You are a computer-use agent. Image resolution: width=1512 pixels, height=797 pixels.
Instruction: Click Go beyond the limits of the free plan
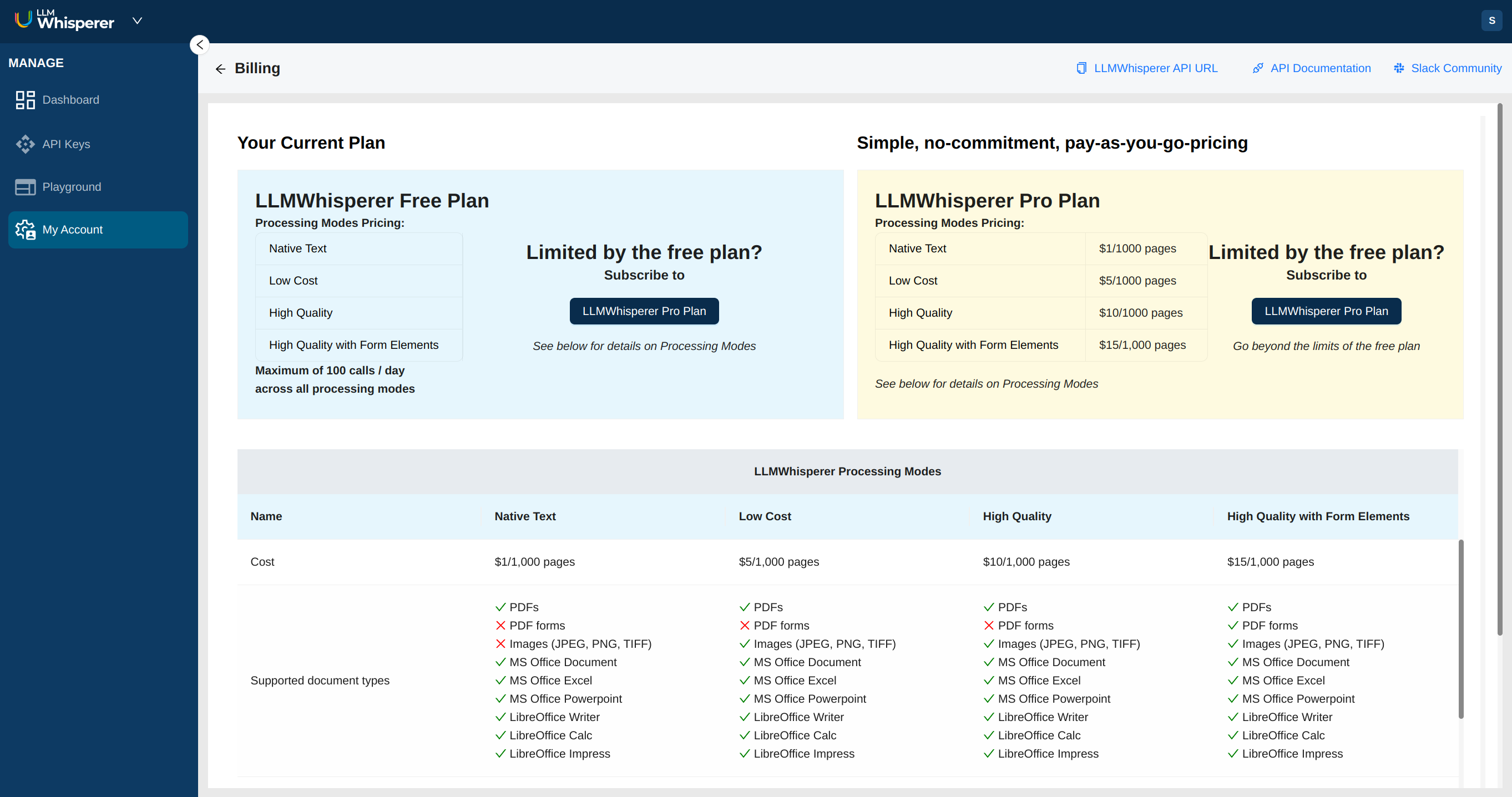1326,346
